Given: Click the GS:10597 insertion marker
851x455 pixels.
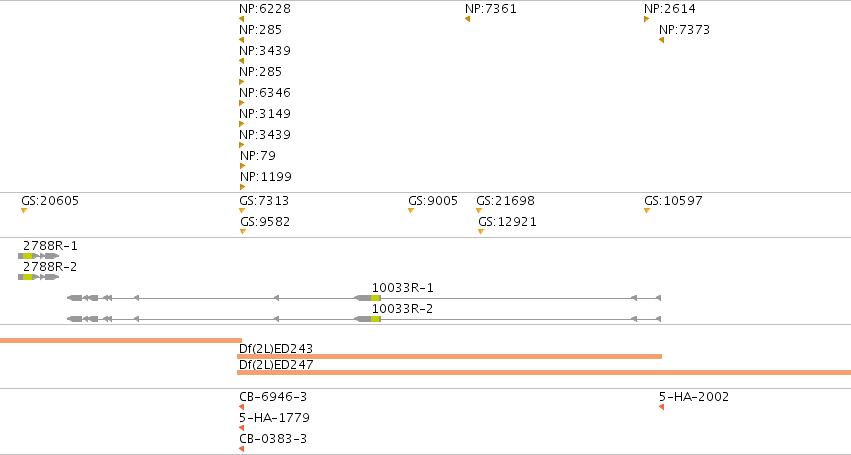Looking at the screenshot, I should tap(647, 211).
